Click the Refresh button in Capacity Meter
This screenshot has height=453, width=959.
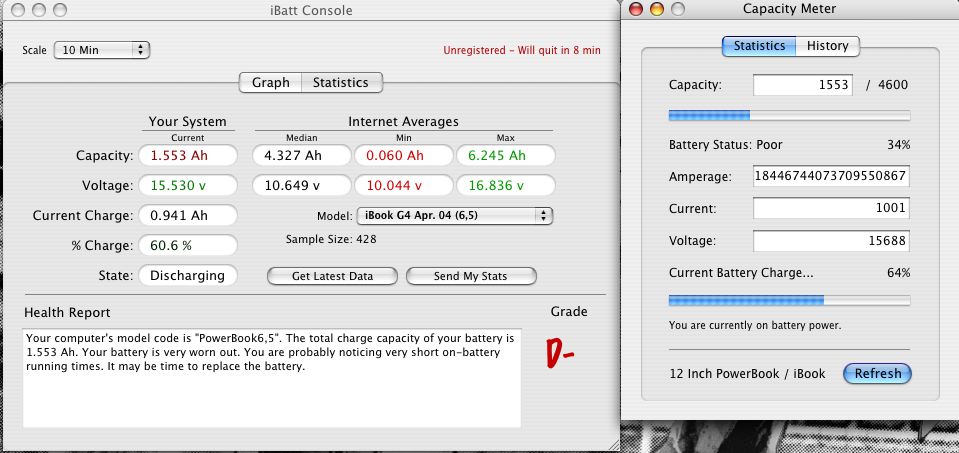(878, 374)
